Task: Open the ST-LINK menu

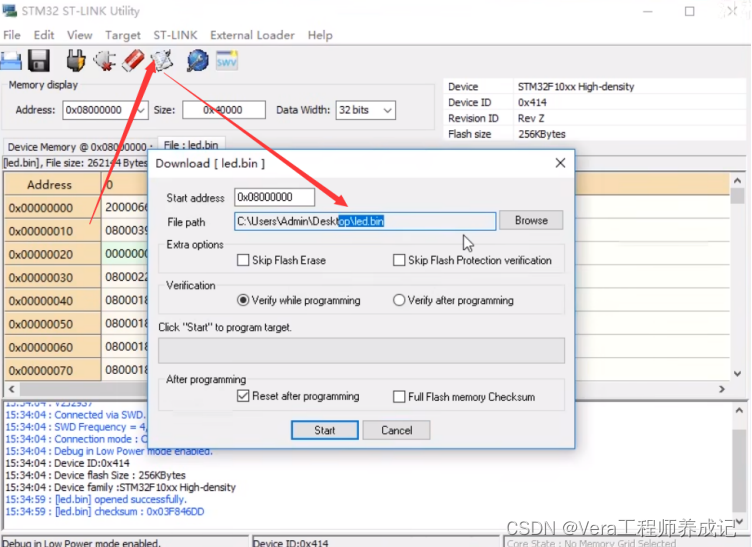Action: (175, 35)
